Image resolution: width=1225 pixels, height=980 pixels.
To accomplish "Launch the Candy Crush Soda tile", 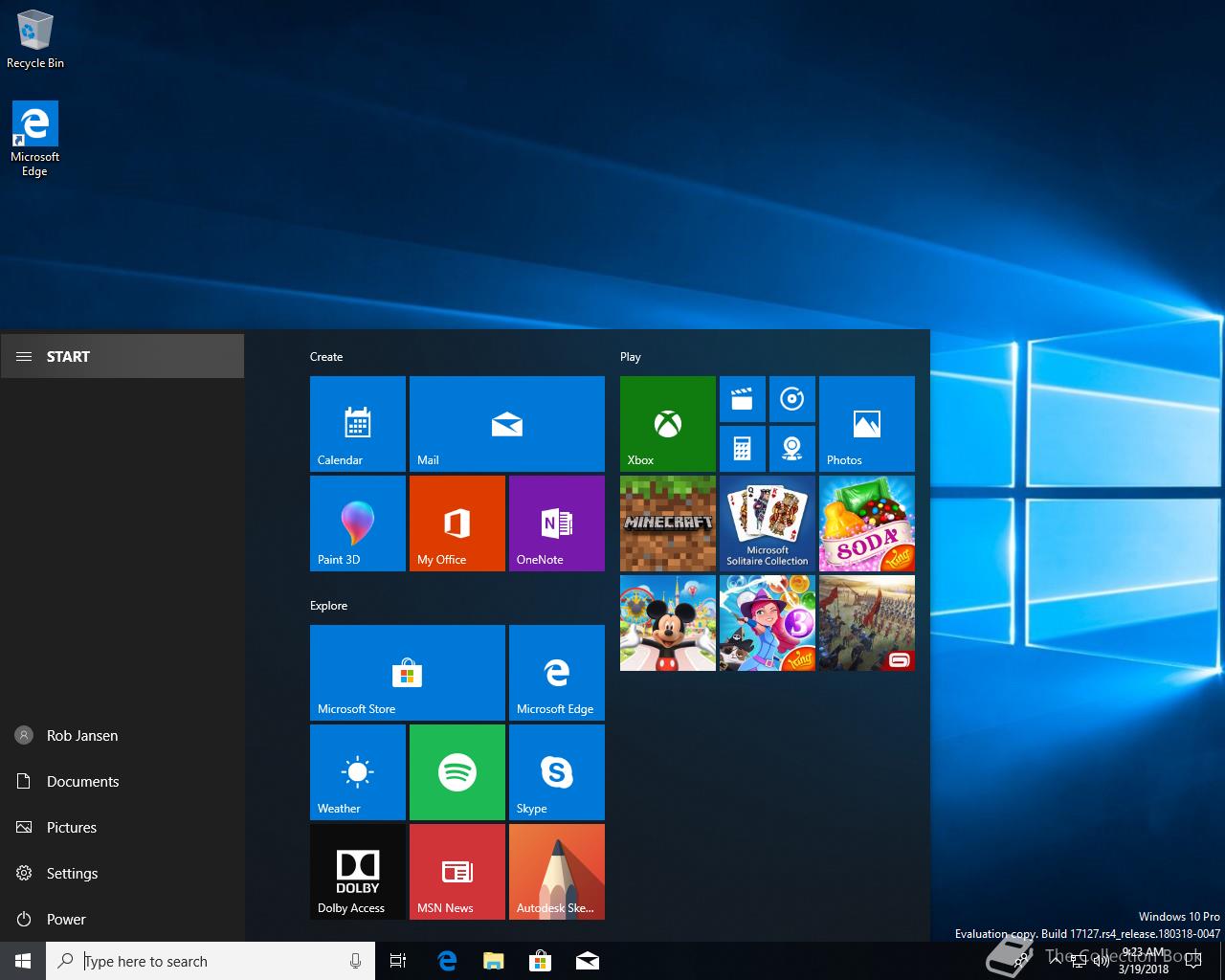I will [867, 523].
